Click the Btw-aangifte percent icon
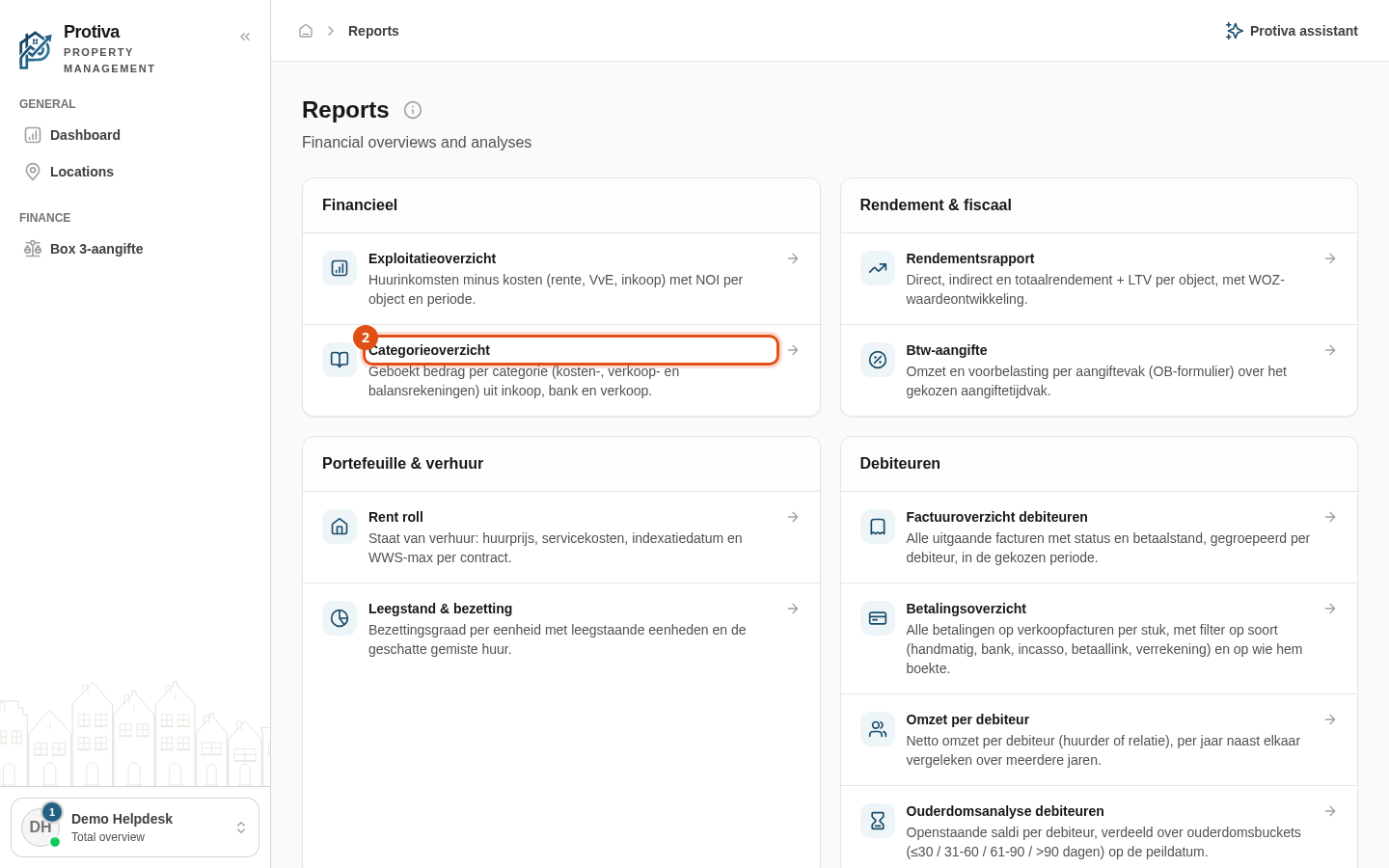1389x868 pixels. [878, 360]
